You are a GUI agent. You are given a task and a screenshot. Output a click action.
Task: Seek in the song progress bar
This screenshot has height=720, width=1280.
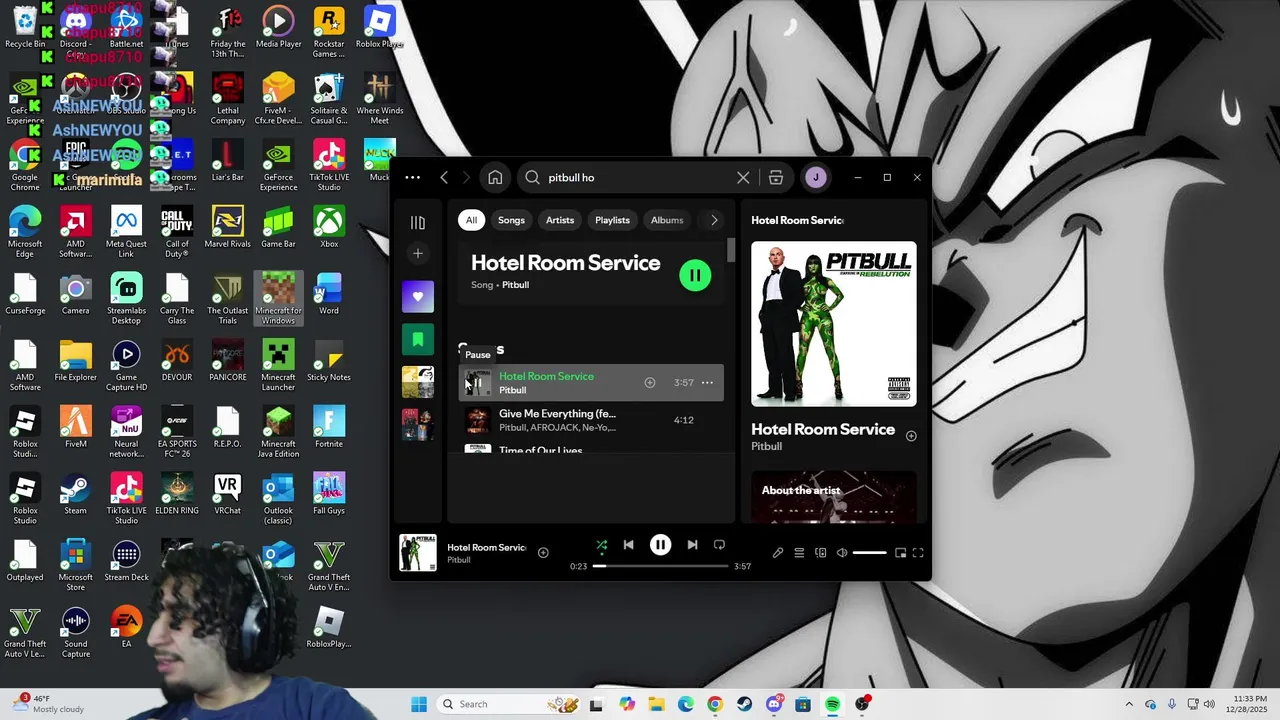tap(661, 566)
